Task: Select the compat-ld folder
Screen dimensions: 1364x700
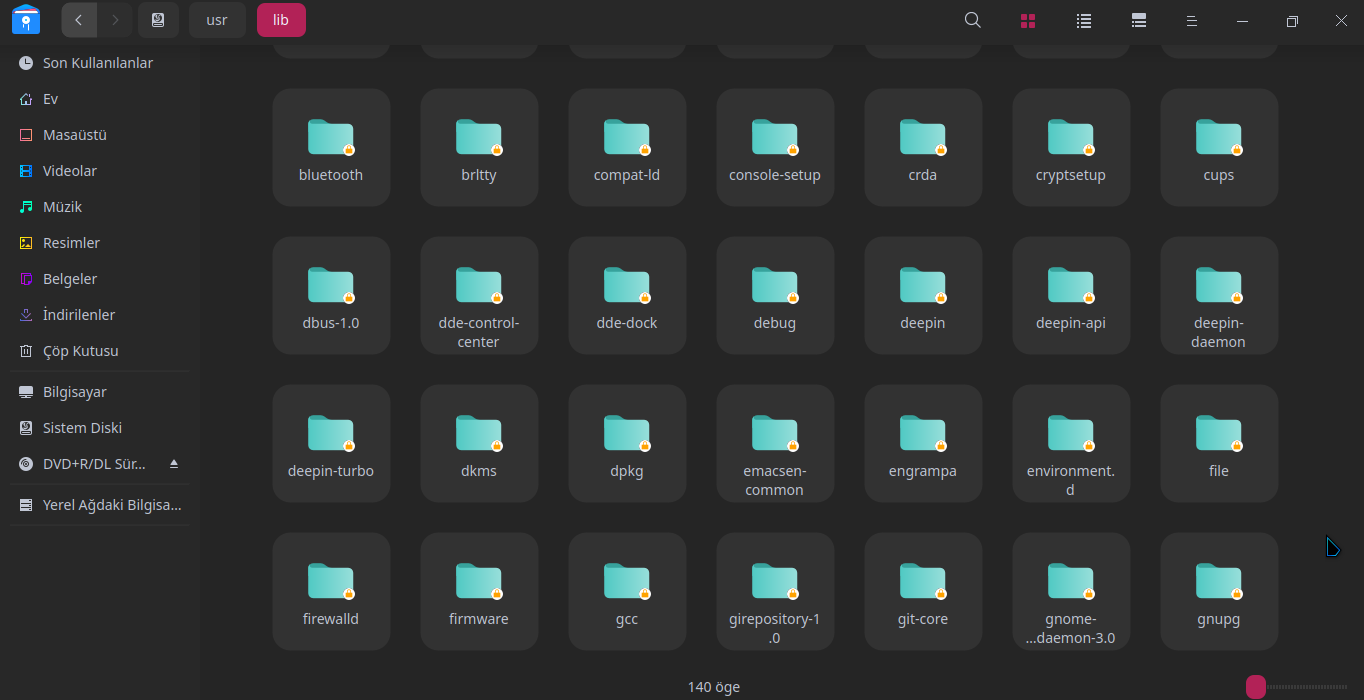Action: tap(627, 148)
